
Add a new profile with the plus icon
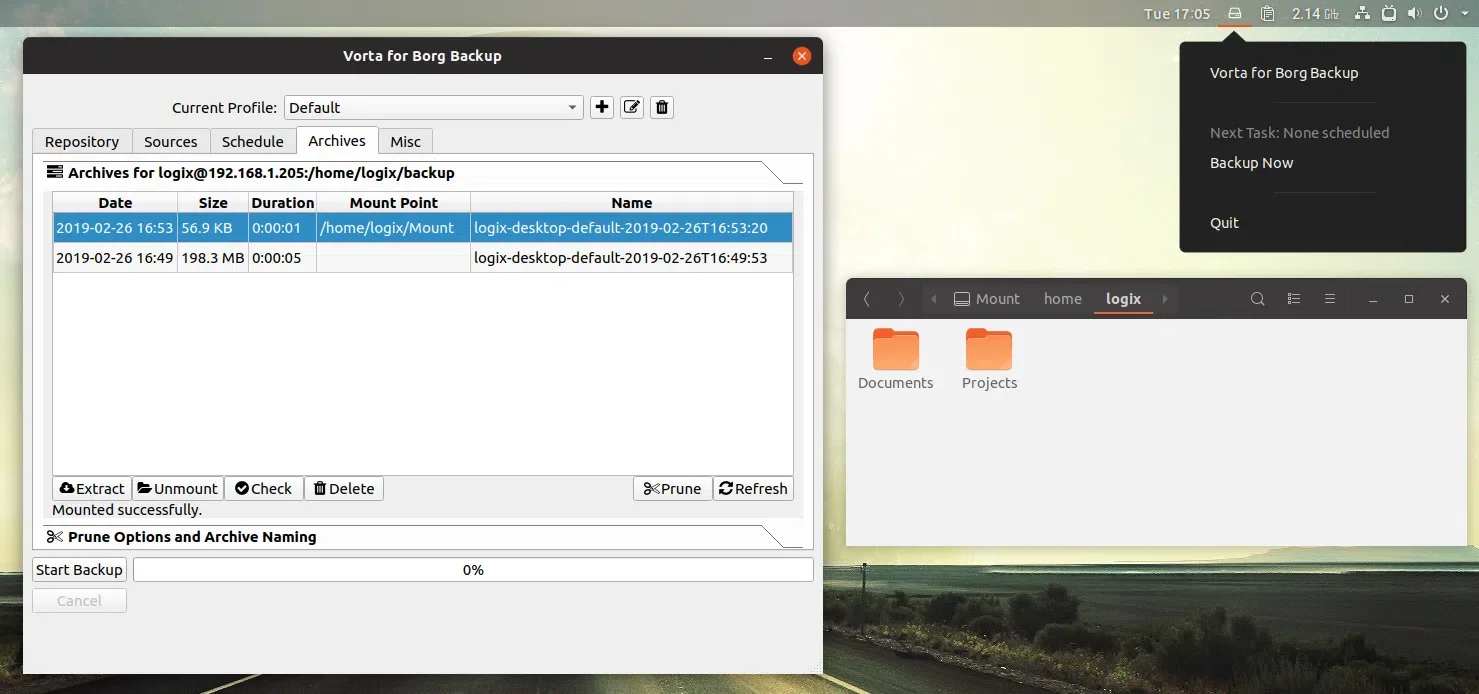601,107
